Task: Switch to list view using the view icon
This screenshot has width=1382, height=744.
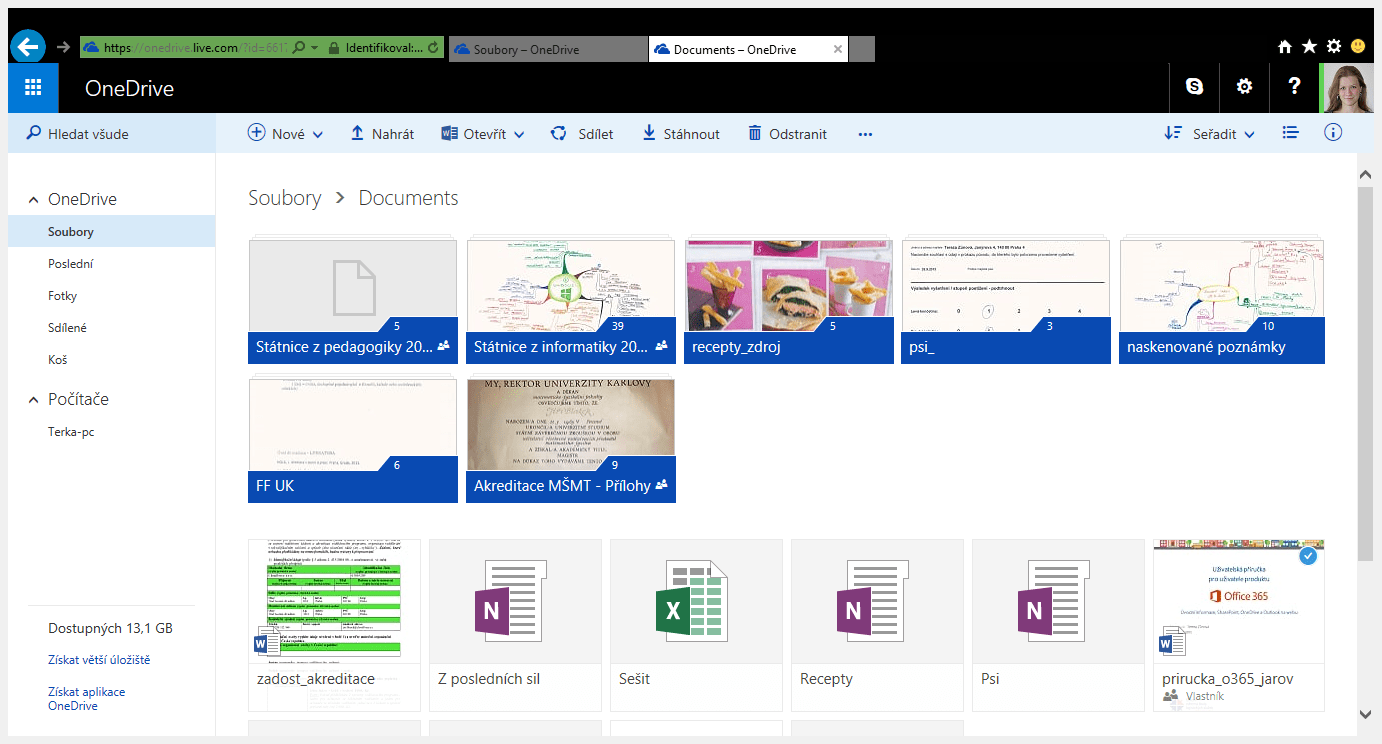Action: pyautogui.click(x=1290, y=131)
